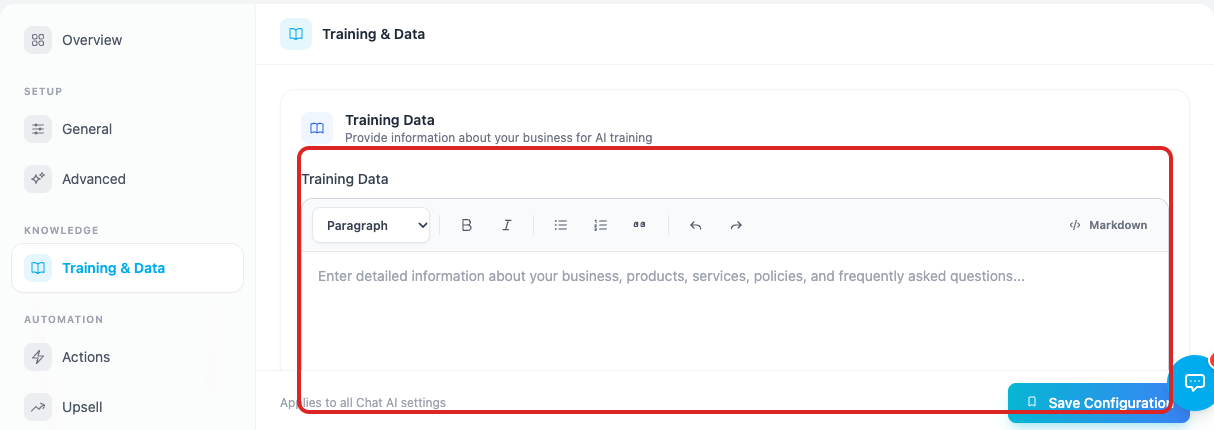Click the 'Provide information about your business' subtitle
Viewport: 1214px width, 430px height.
pyautogui.click(x=499, y=138)
